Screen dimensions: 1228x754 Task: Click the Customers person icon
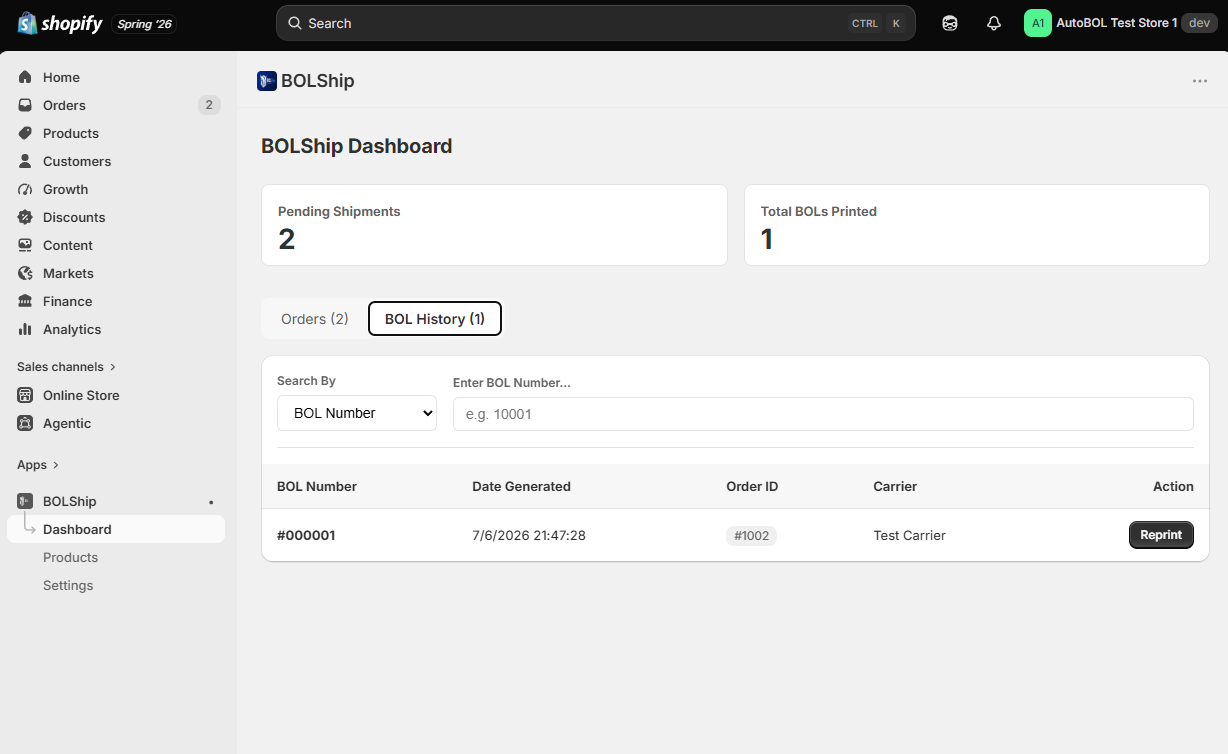[25, 161]
